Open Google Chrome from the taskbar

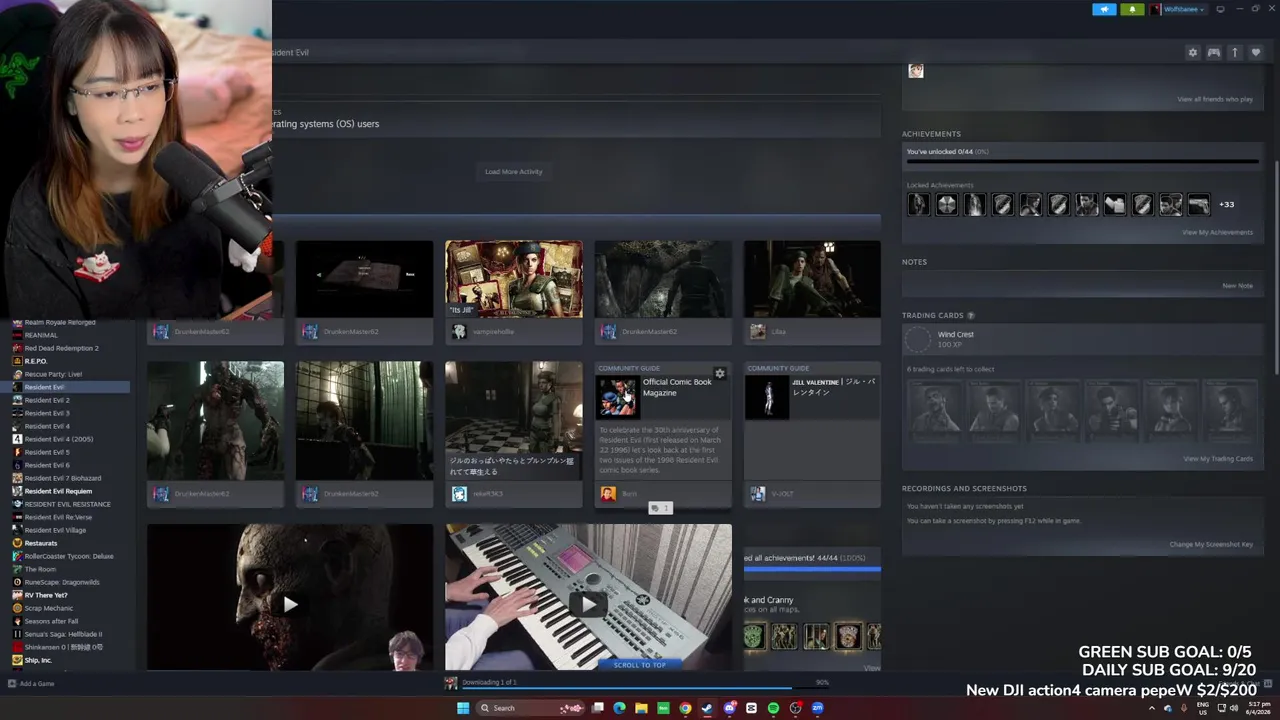(685, 708)
